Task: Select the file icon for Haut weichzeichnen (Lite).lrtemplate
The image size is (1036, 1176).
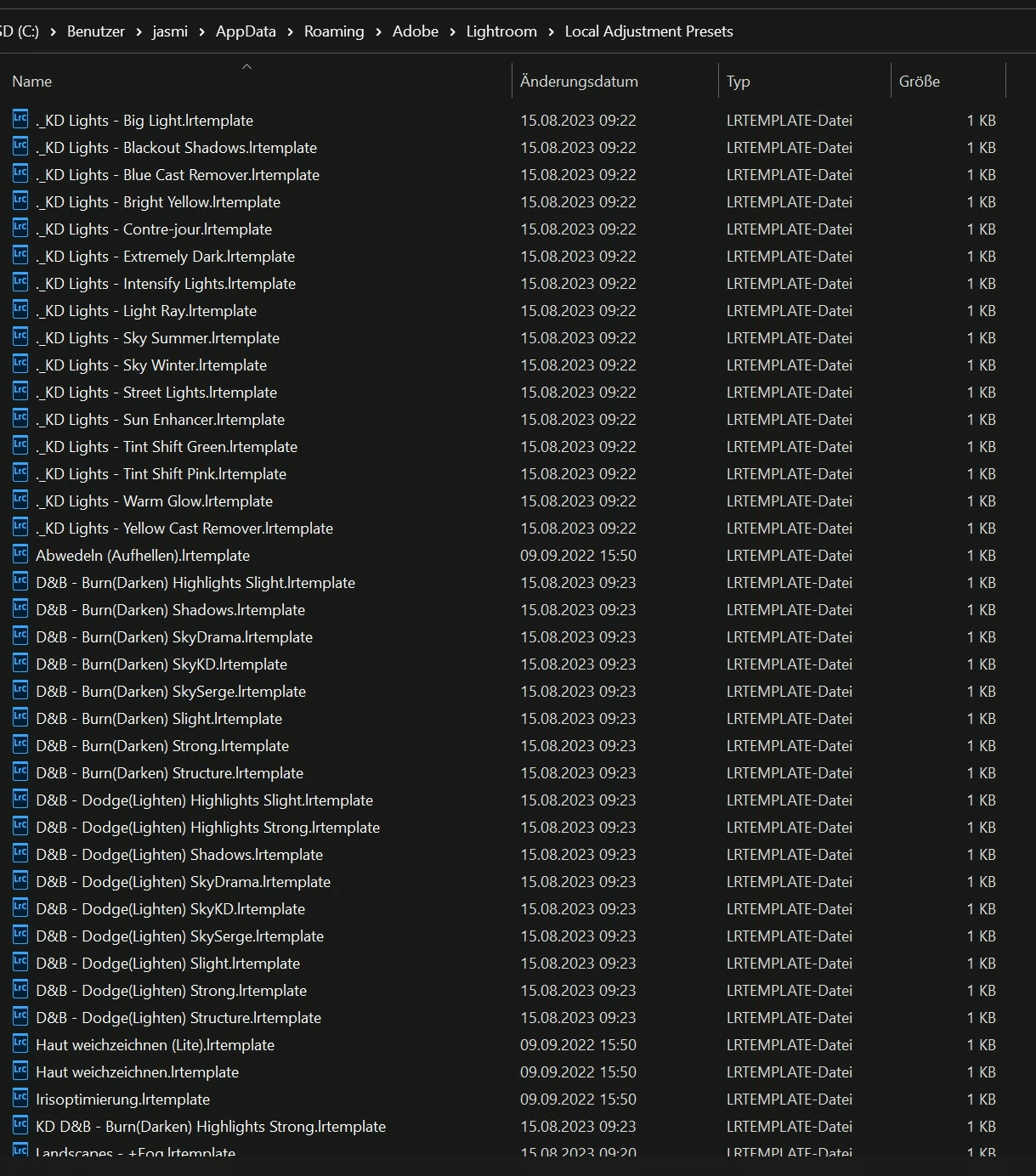Action: (20, 1043)
